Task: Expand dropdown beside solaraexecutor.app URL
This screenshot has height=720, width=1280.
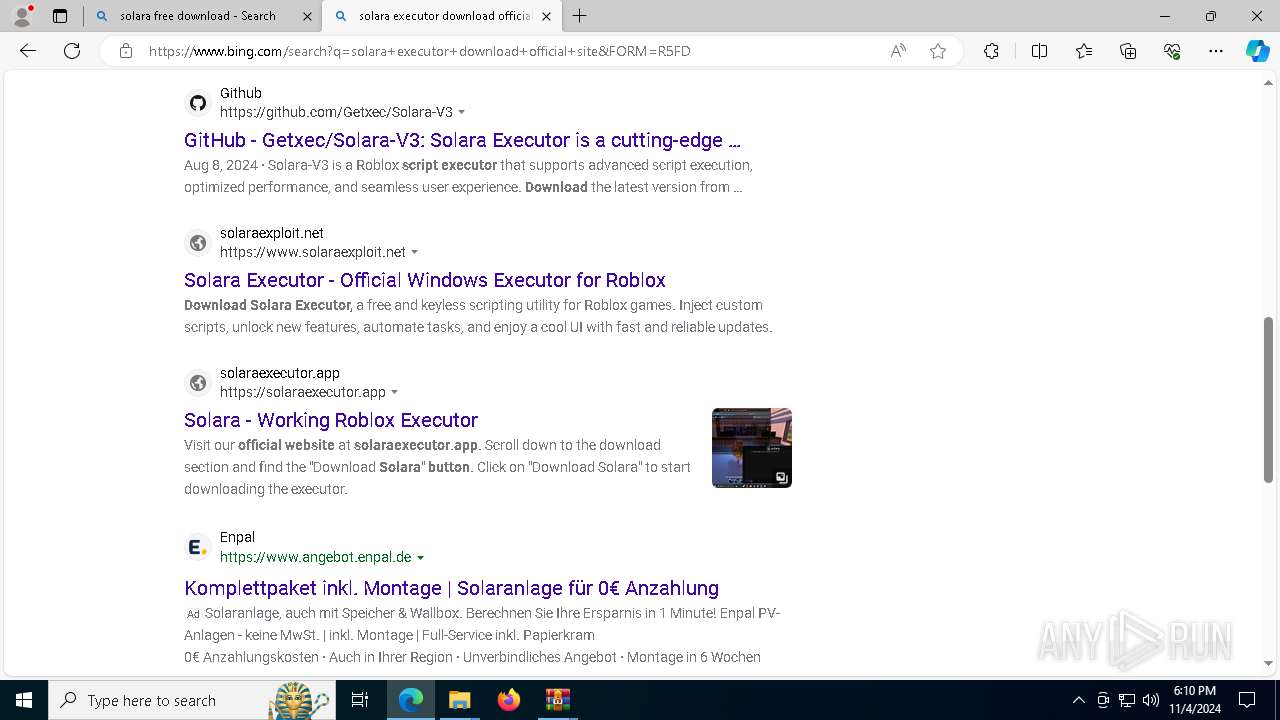Action: (x=395, y=392)
